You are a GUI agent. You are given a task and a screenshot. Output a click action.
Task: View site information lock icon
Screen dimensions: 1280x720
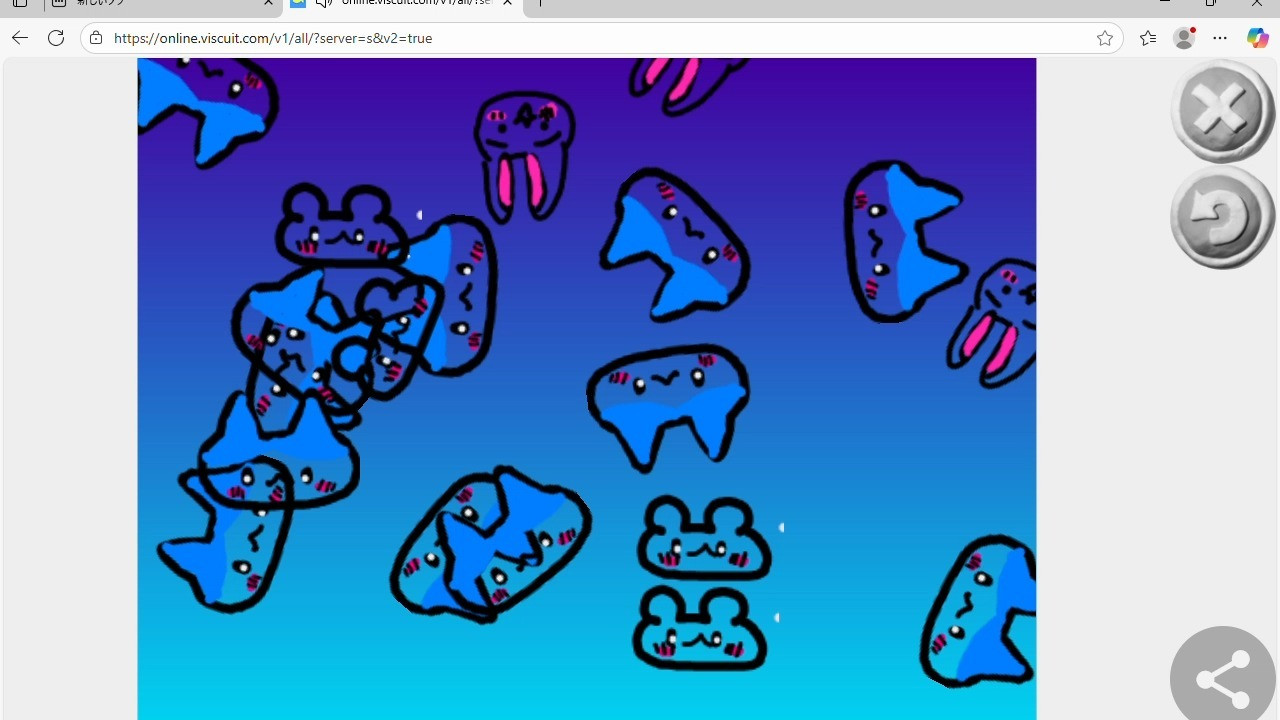point(96,38)
